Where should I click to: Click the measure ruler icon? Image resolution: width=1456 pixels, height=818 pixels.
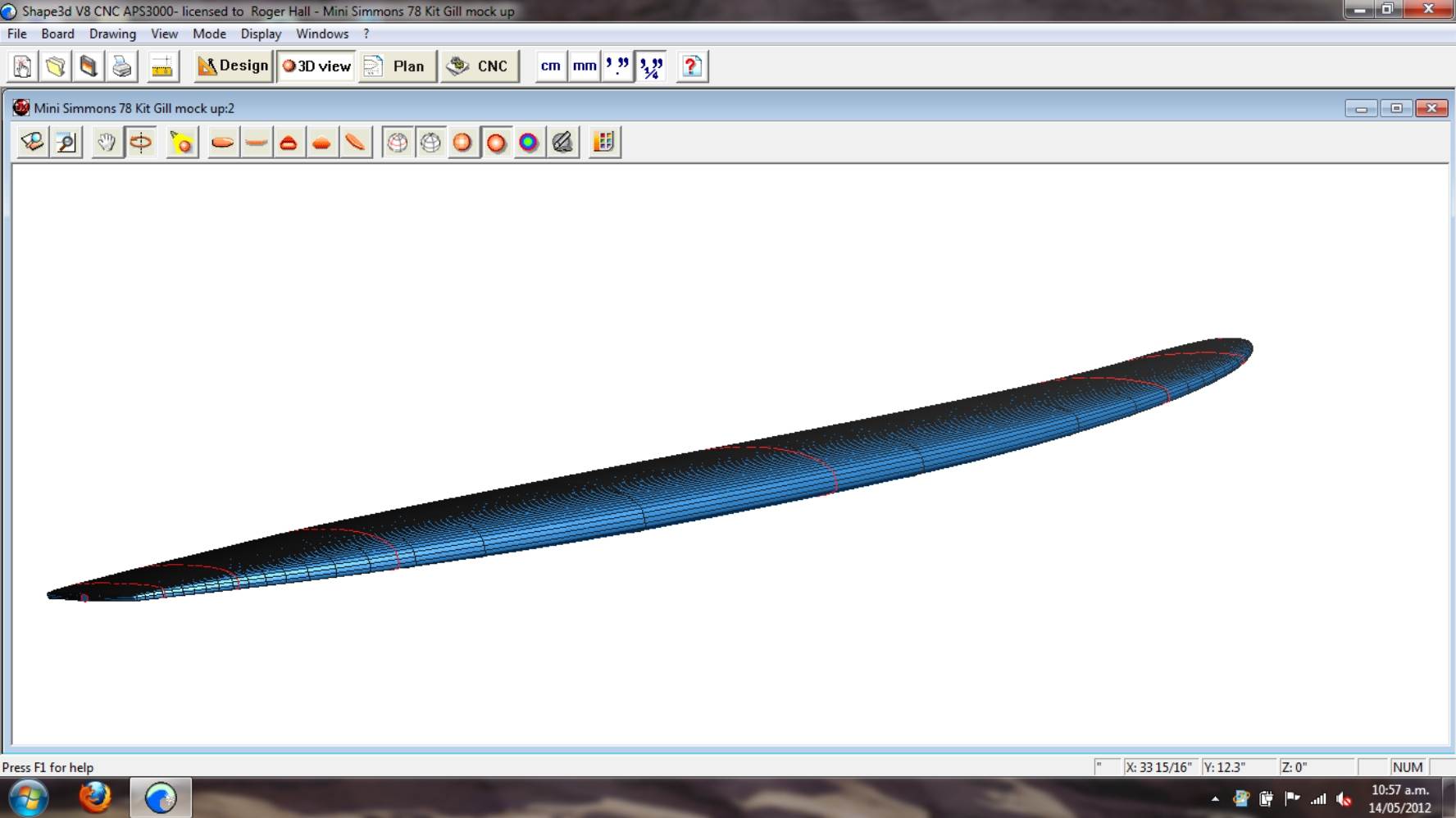point(162,66)
